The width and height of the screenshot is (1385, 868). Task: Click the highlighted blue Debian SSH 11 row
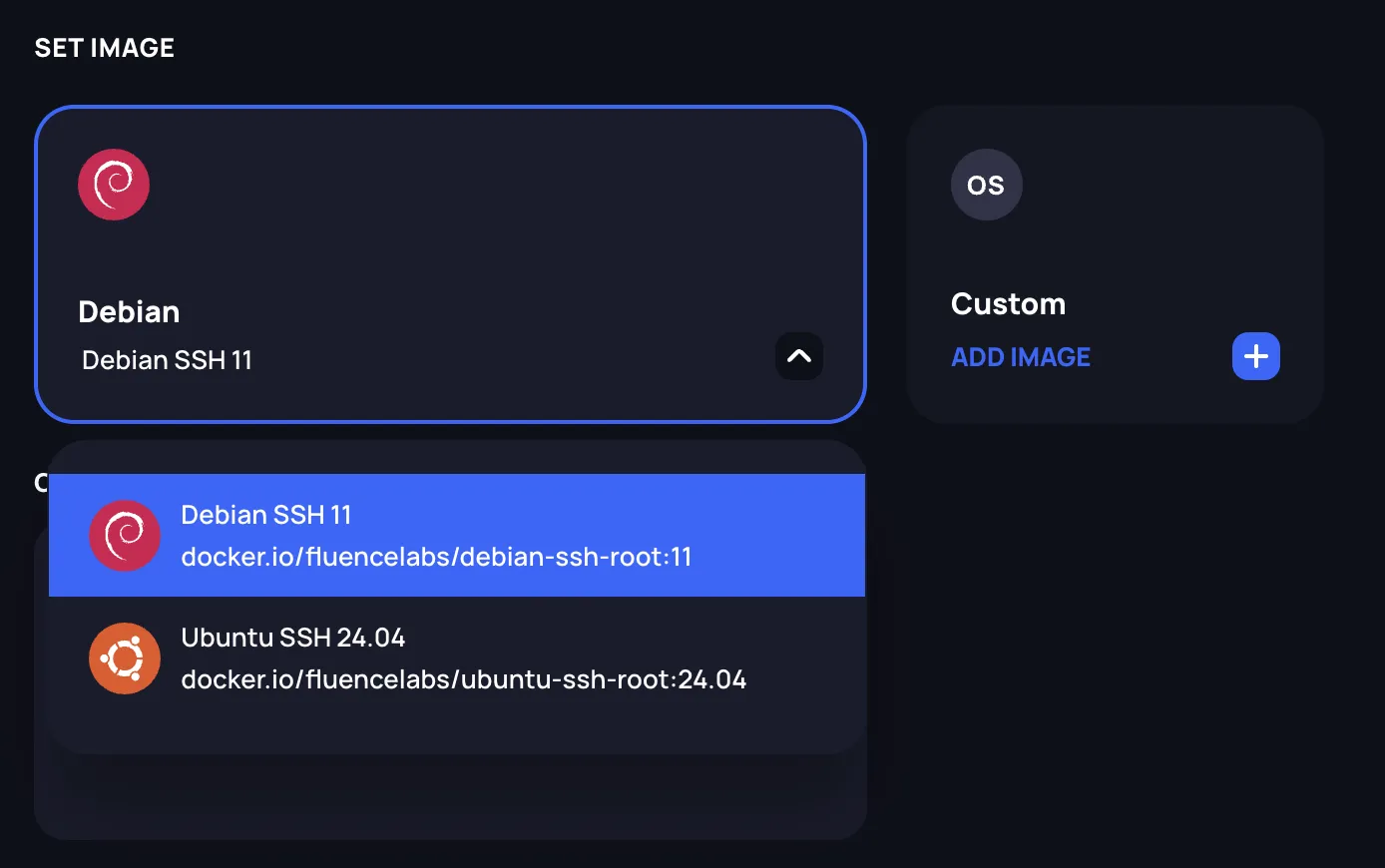(457, 536)
